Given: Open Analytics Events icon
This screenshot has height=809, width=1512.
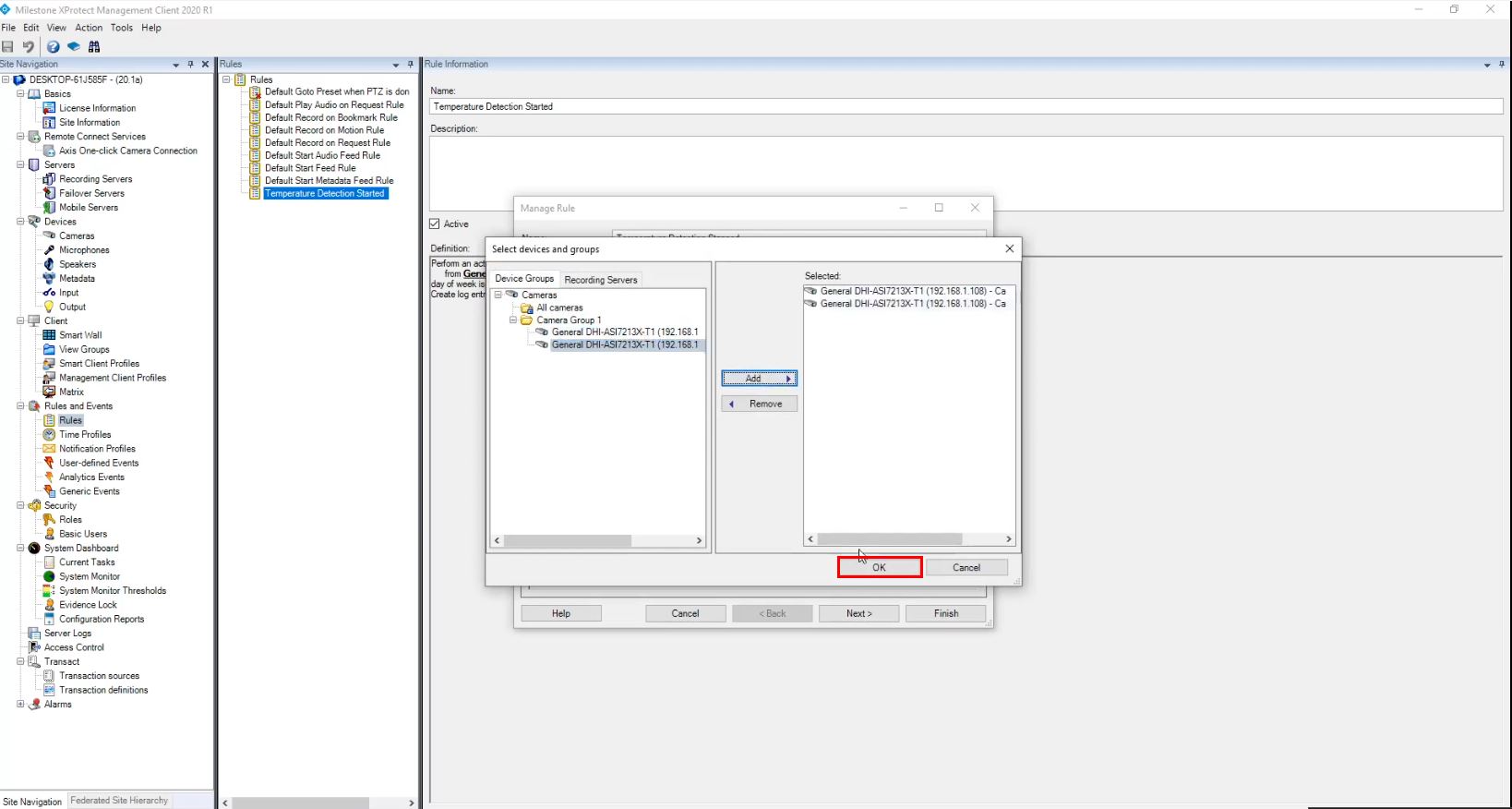Looking at the screenshot, I should click(50, 477).
